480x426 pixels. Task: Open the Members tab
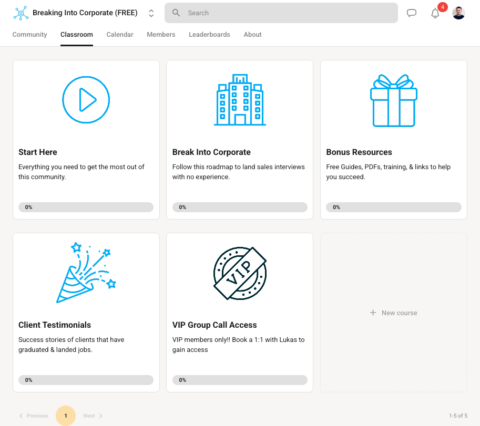[161, 34]
